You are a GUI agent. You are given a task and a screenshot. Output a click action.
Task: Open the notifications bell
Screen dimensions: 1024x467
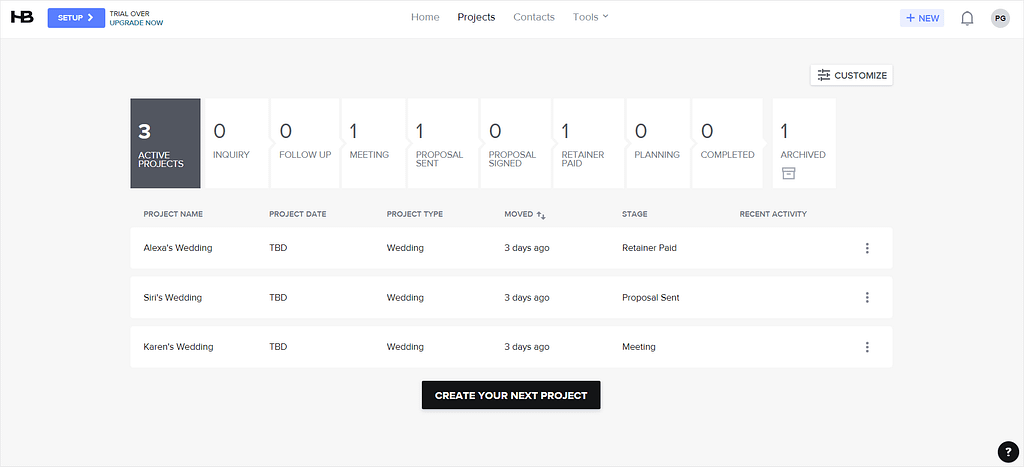(x=967, y=18)
